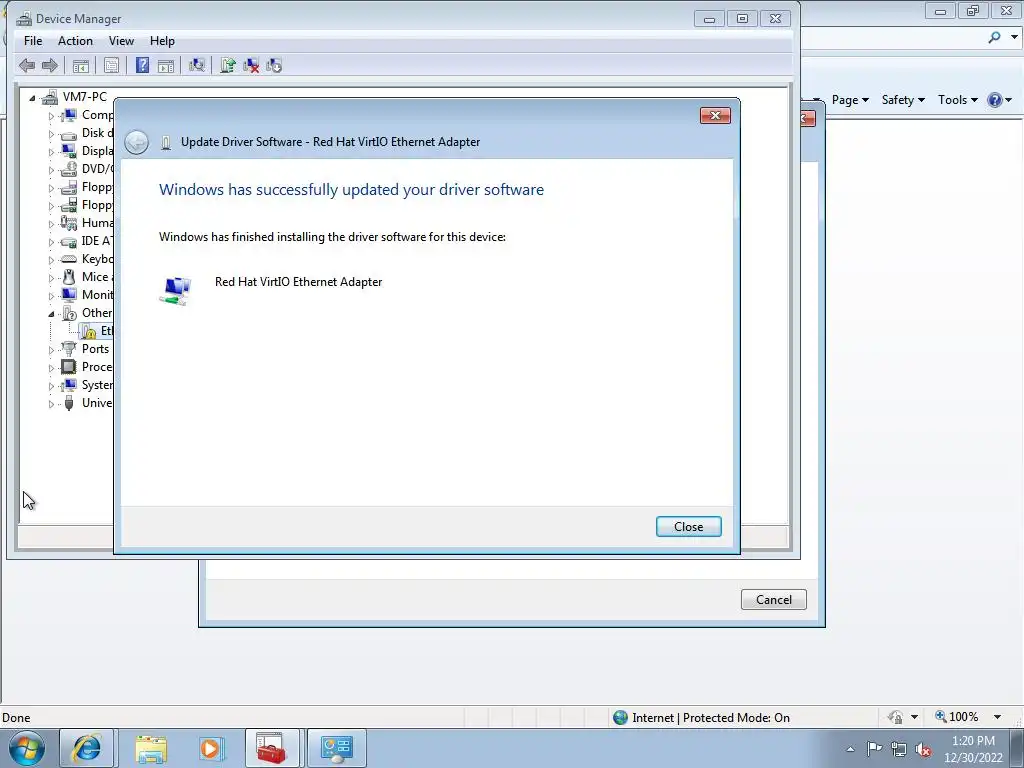Click the Universal Serial Bus plug icon

69,403
